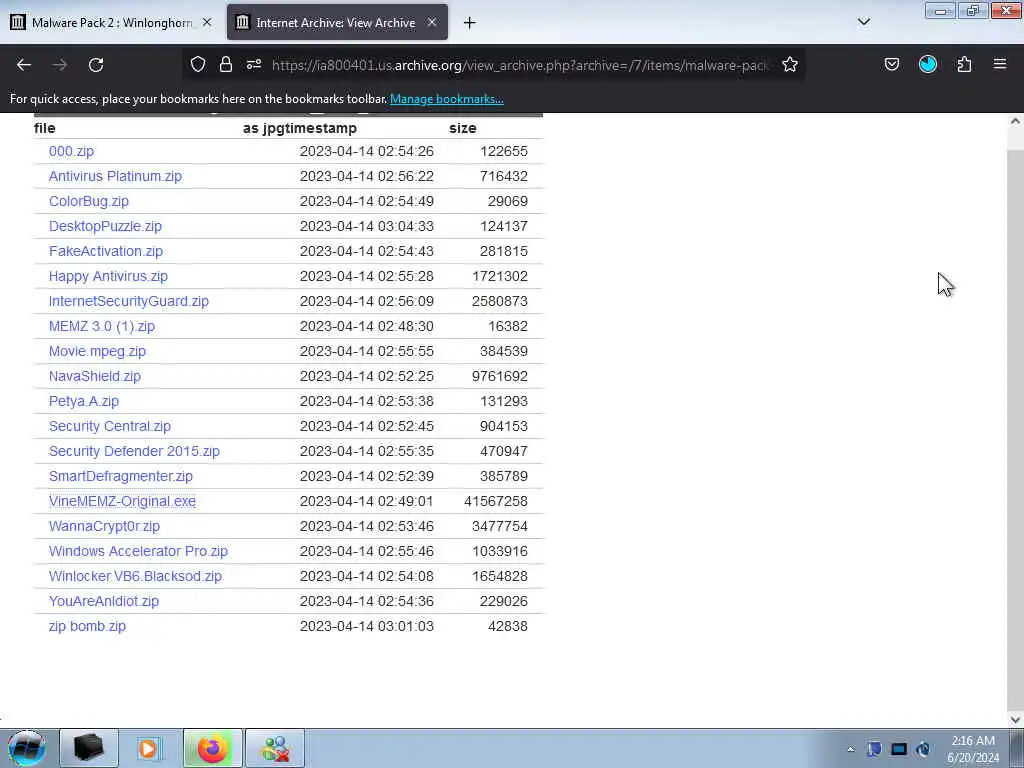
Task: Open the tracking protection shield icon
Action: [198, 64]
